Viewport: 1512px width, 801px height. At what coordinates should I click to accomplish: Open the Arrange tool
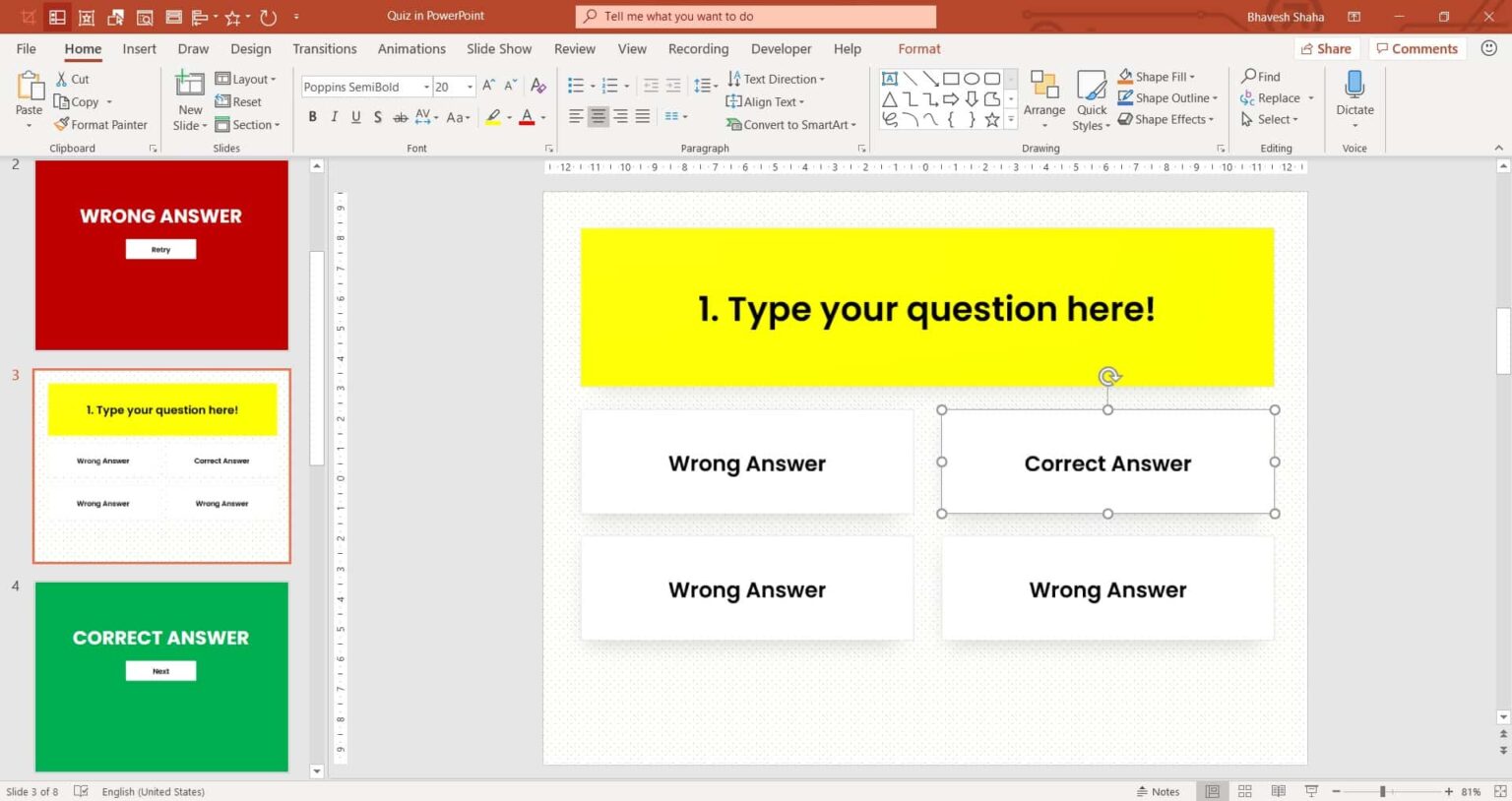[x=1043, y=98]
